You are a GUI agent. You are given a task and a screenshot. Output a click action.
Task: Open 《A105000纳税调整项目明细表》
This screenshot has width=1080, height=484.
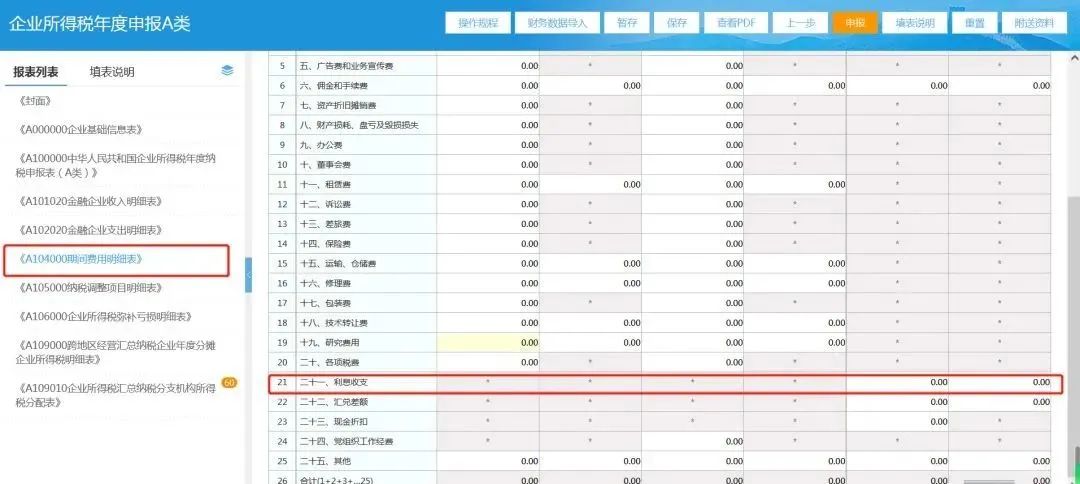tap(90, 288)
